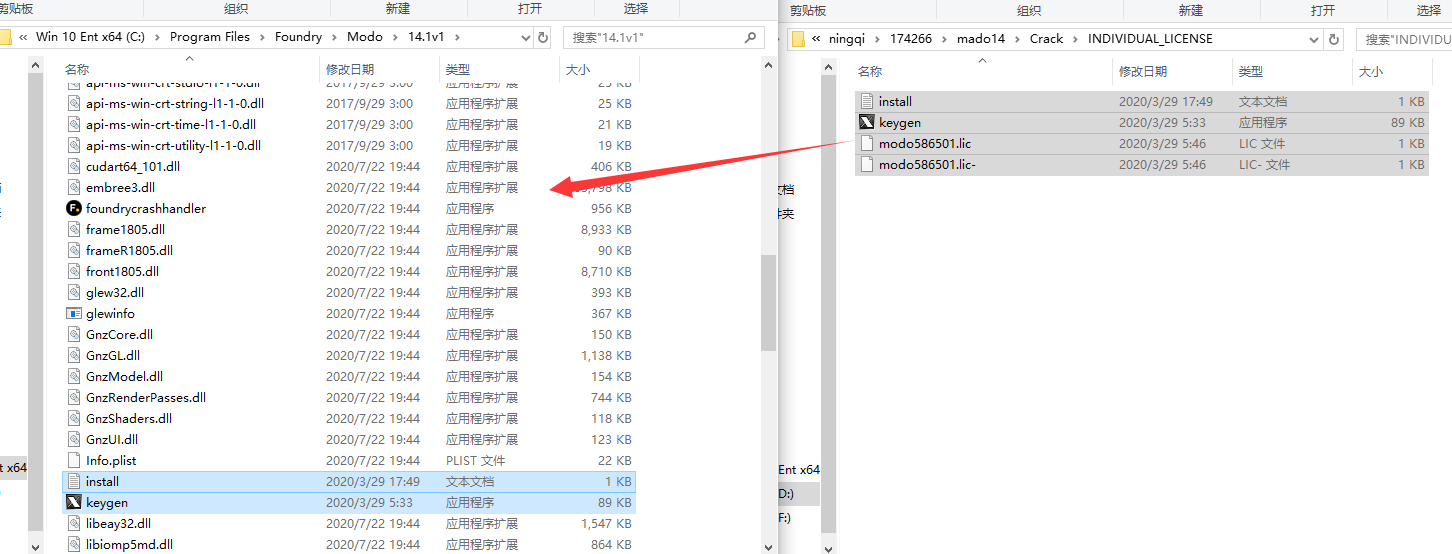Select the libeay32.dll file icon
The height and width of the screenshot is (554, 1452).
[x=73, y=523]
